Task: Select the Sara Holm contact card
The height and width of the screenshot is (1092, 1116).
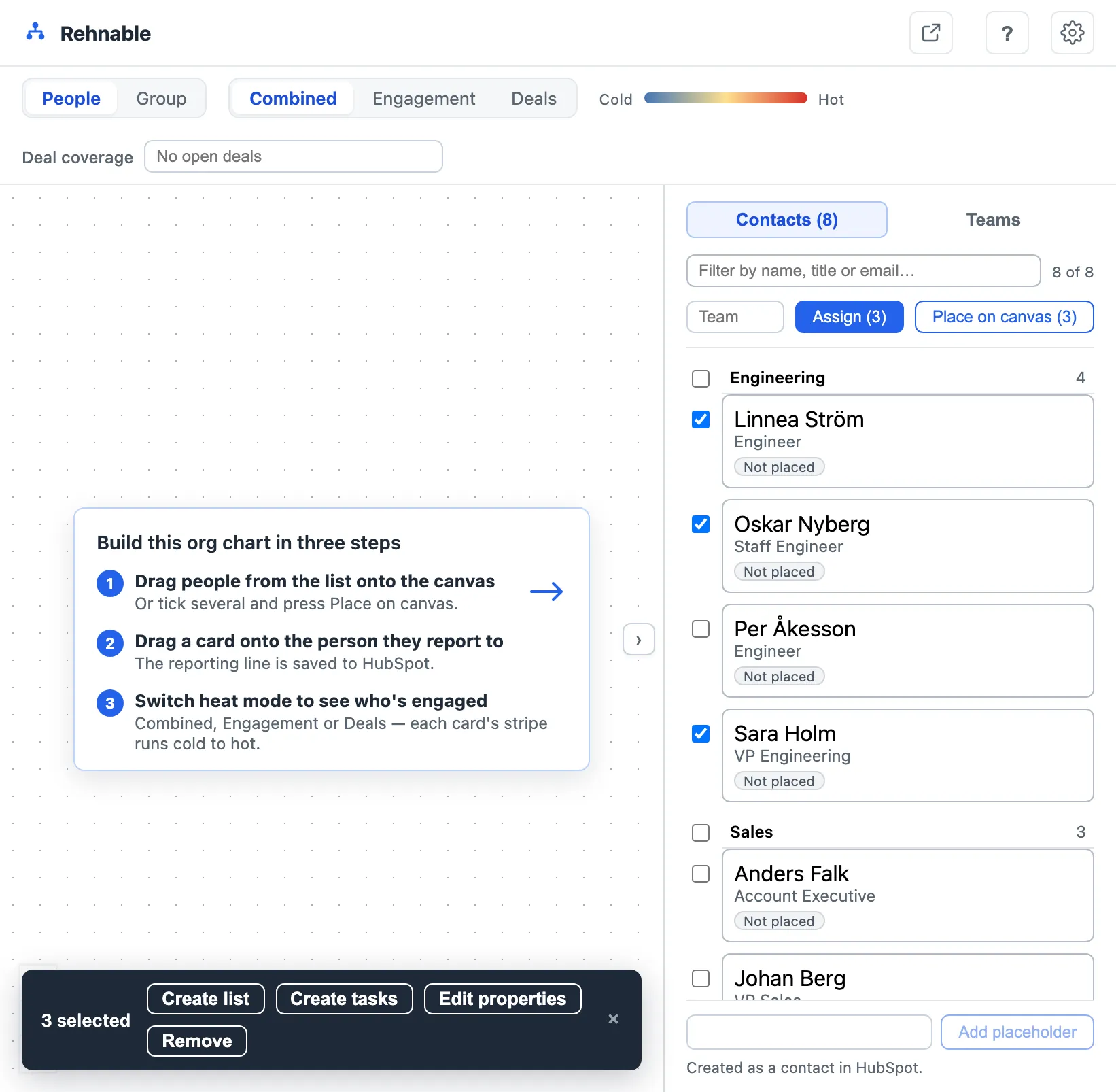Action: click(x=908, y=755)
